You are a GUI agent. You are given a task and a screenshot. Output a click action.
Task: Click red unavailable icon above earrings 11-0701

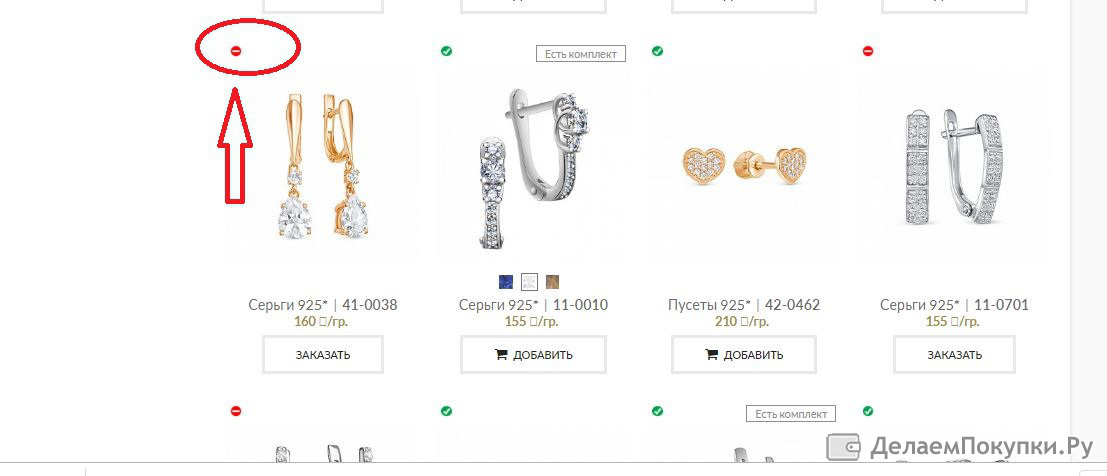[x=868, y=51]
